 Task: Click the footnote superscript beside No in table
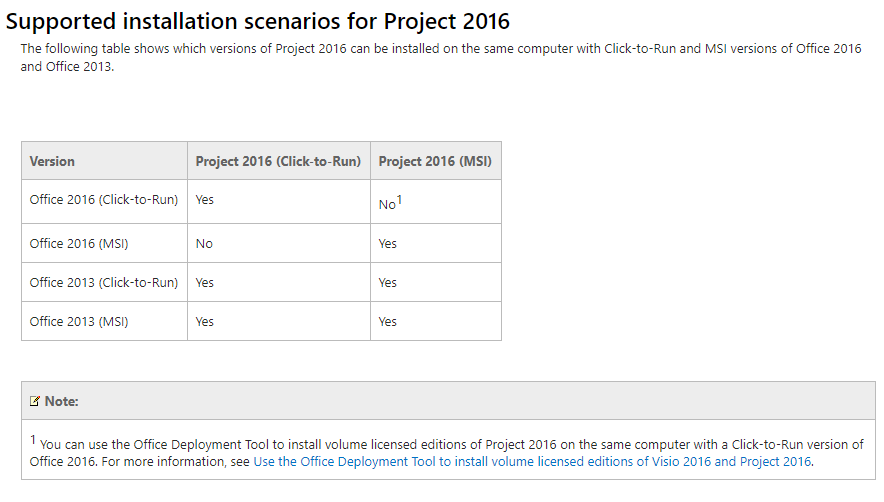click(x=399, y=199)
